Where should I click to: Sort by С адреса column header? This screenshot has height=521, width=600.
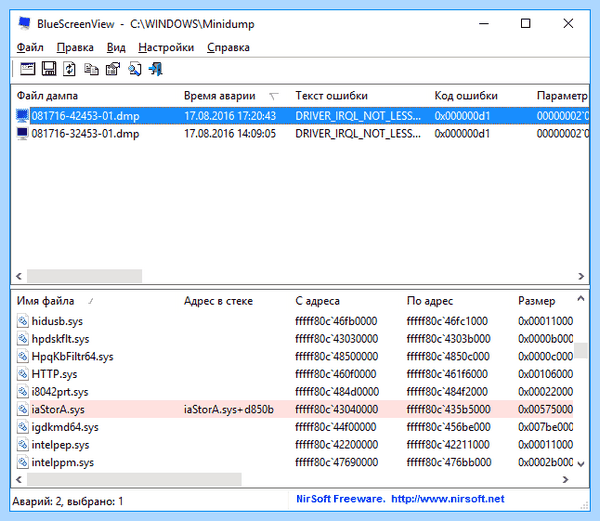tap(317, 301)
